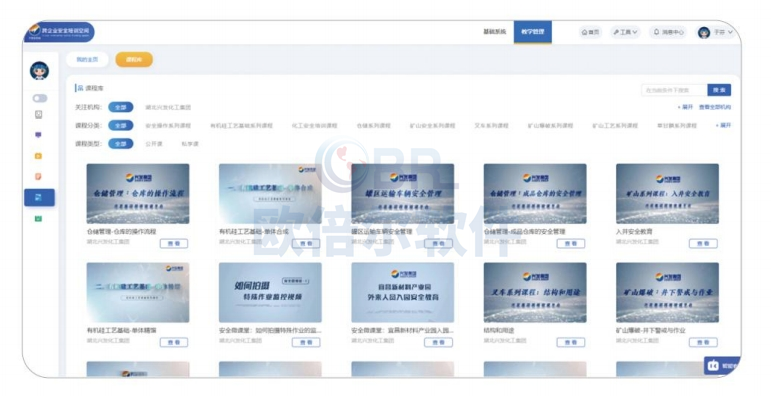Click 查看 for 入井安全教育

pyautogui.click(x=703, y=244)
